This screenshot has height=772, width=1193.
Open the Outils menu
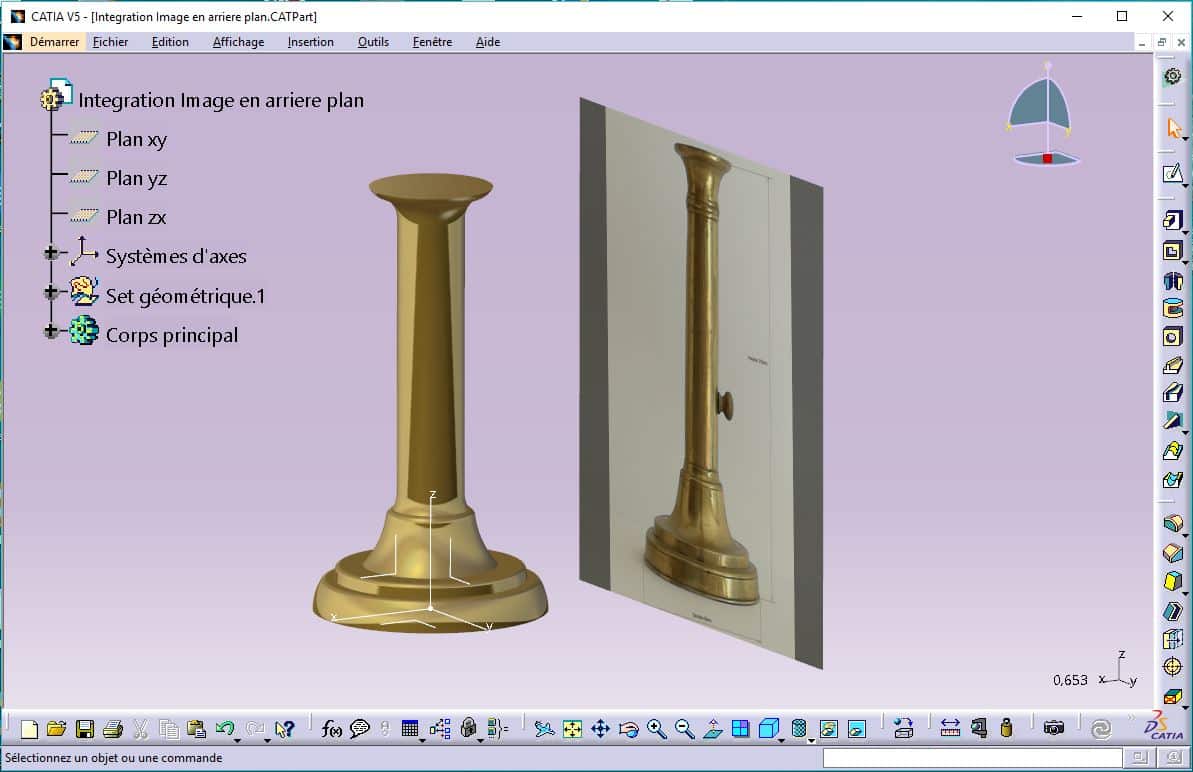tap(373, 42)
